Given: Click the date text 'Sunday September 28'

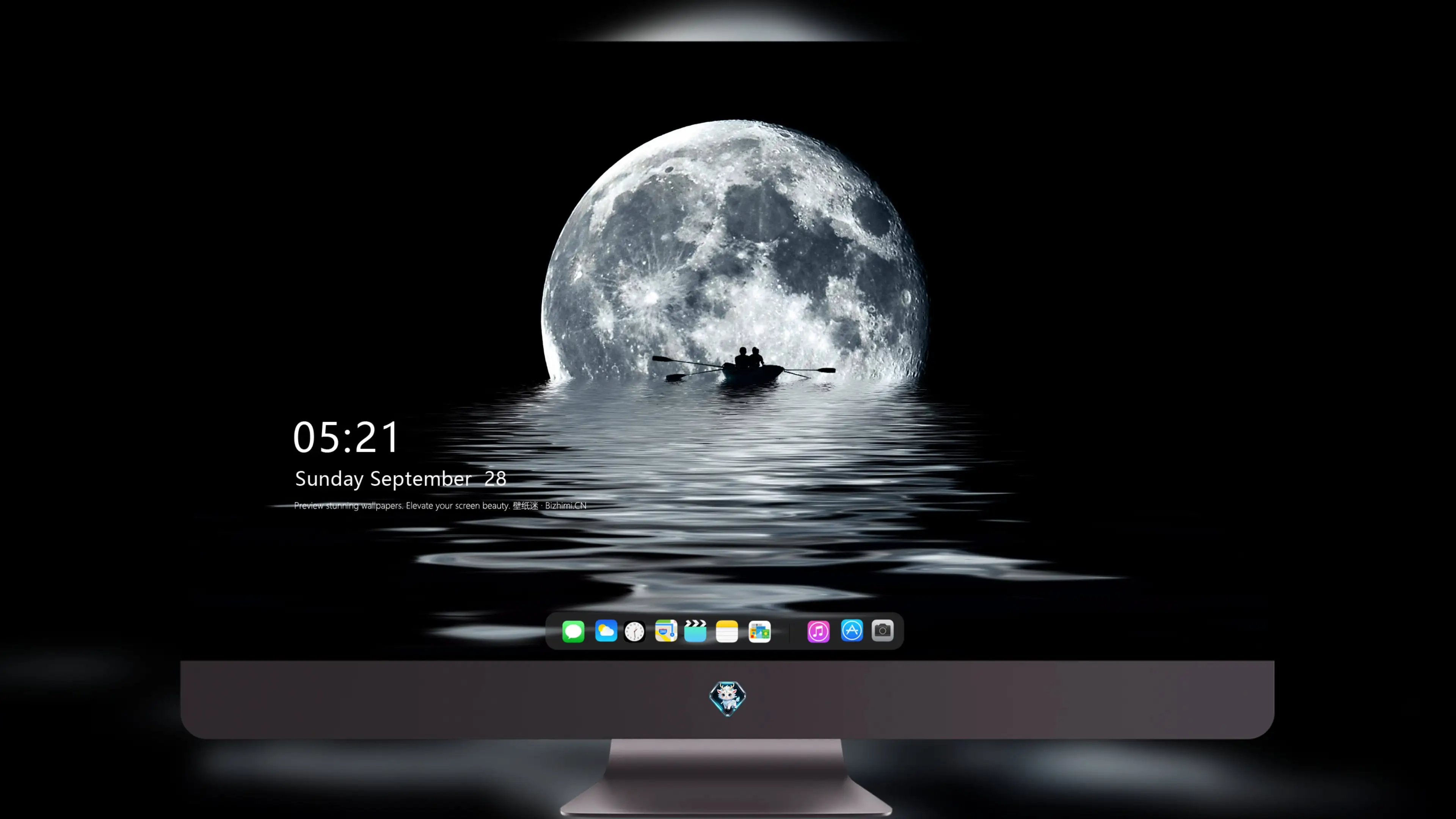Looking at the screenshot, I should 401,479.
